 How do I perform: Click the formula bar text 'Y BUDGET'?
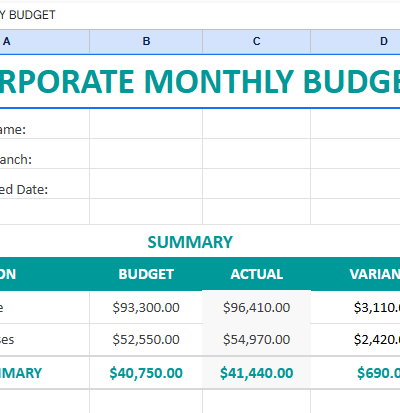28,15
